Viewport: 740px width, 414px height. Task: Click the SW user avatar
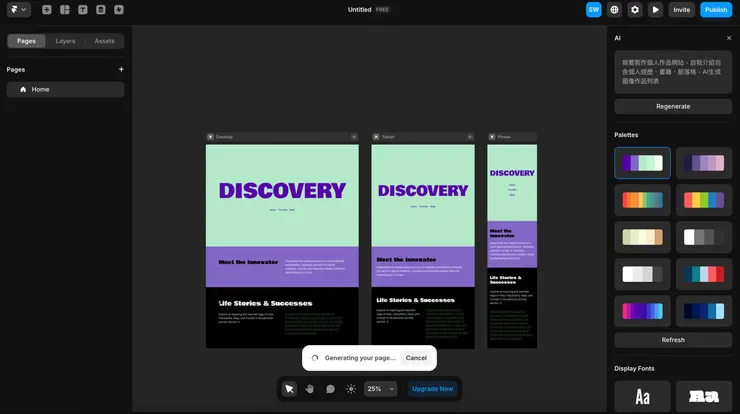tap(594, 9)
